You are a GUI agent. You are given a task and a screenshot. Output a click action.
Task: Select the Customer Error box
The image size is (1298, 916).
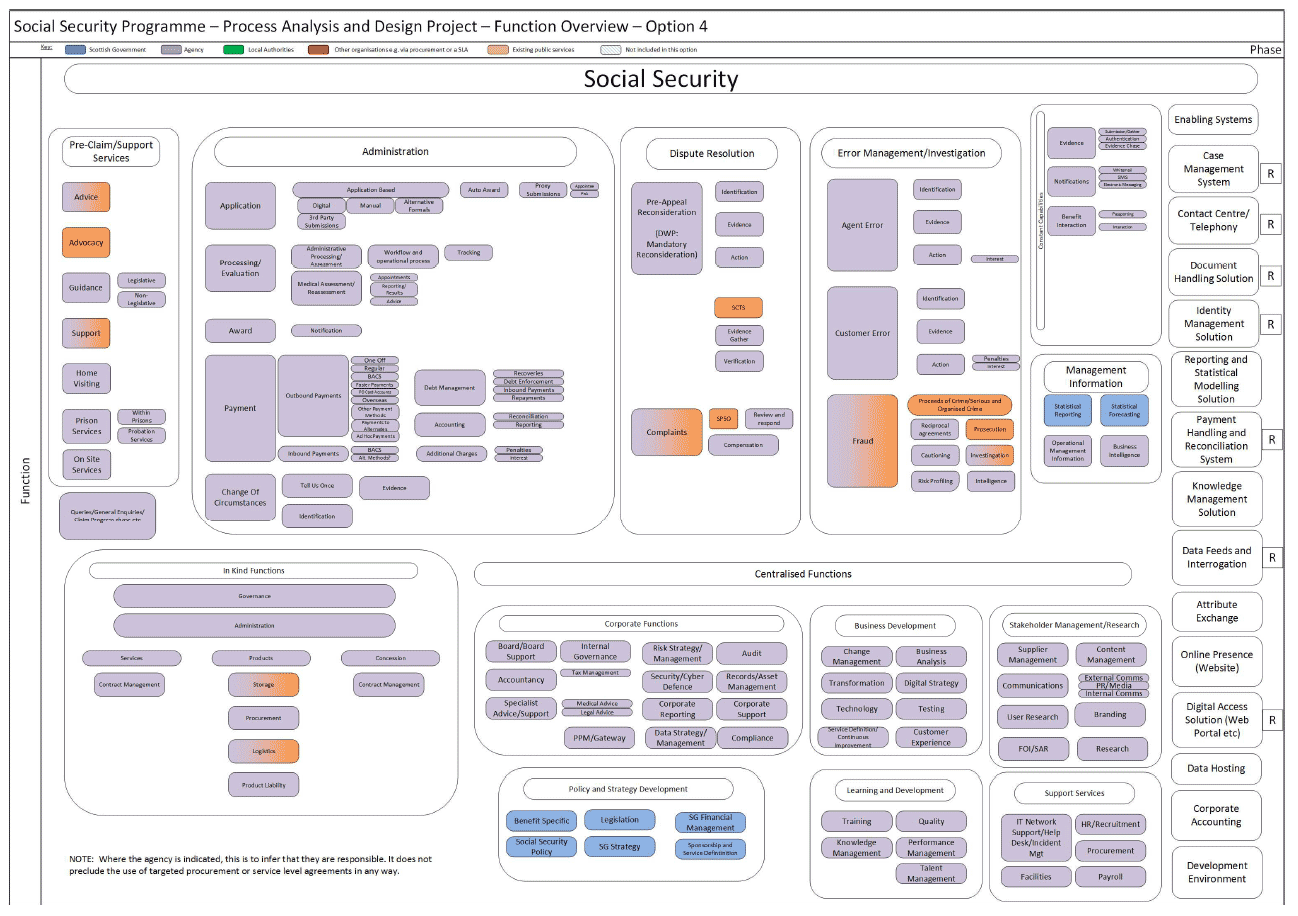pyautogui.click(x=862, y=333)
